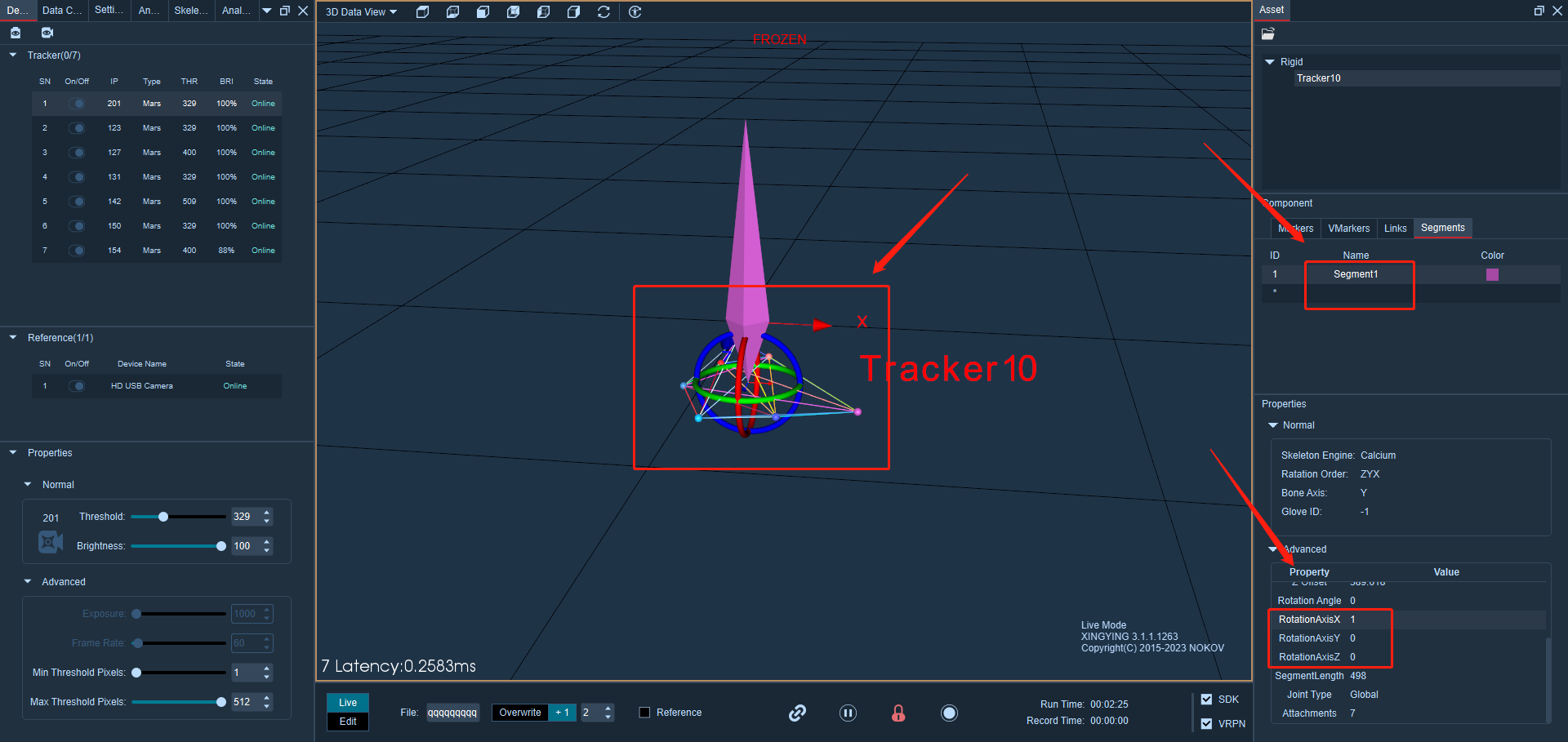This screenshot has width=1568, height=742.
Task: Toggle On/Off switch for tracker IP 201
Action: pyautogui.click(x=77, y=104)
